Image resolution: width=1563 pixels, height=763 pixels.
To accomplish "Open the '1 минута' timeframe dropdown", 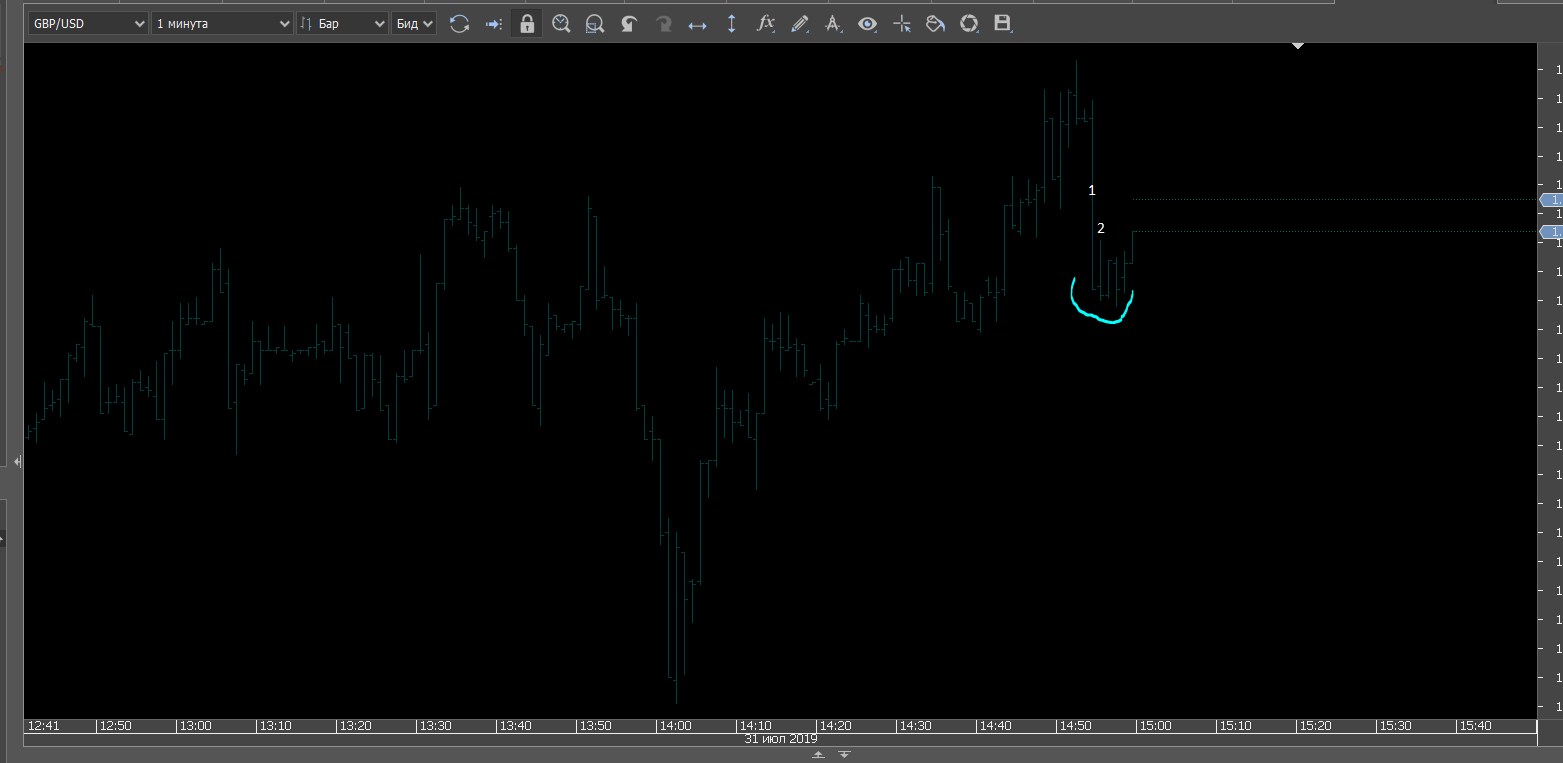I will coord(223,23).
